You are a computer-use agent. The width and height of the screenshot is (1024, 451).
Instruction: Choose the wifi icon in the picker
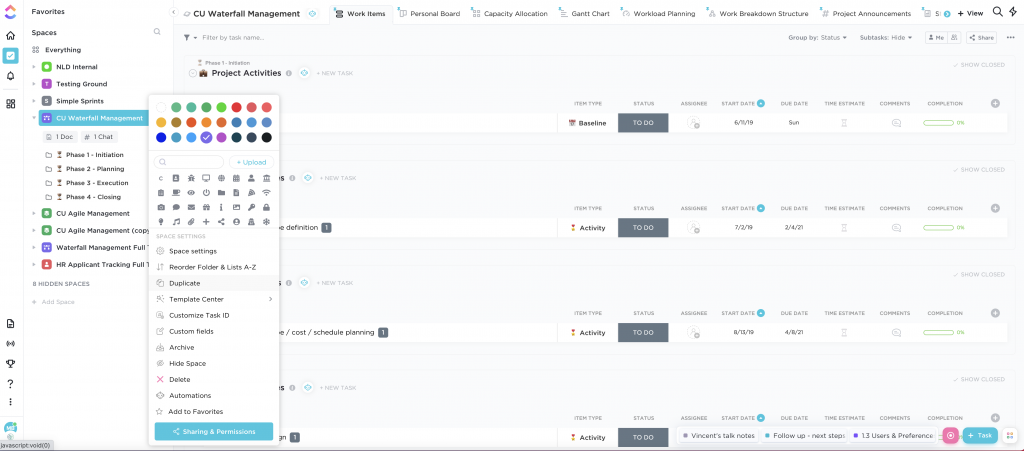[266, 193]
